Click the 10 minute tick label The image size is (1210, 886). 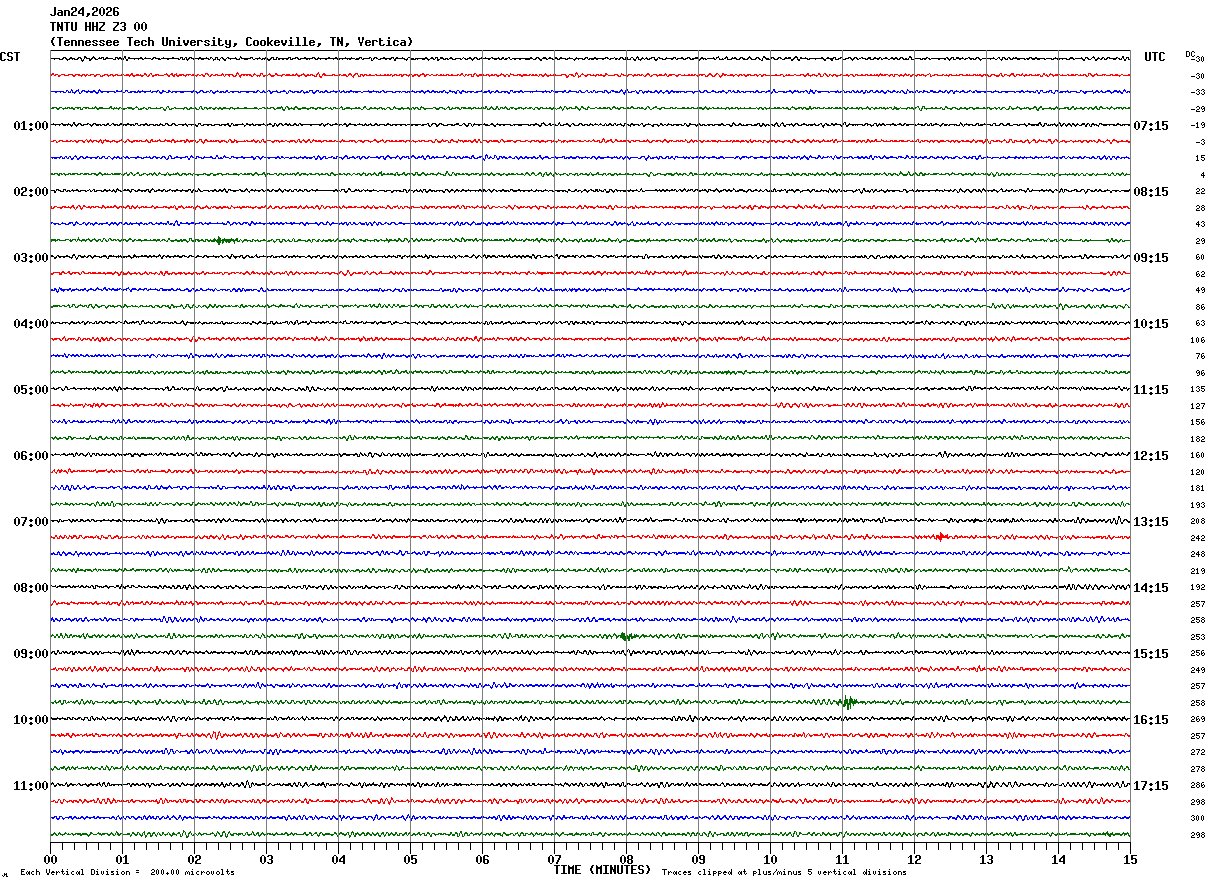tap(770, 859)
